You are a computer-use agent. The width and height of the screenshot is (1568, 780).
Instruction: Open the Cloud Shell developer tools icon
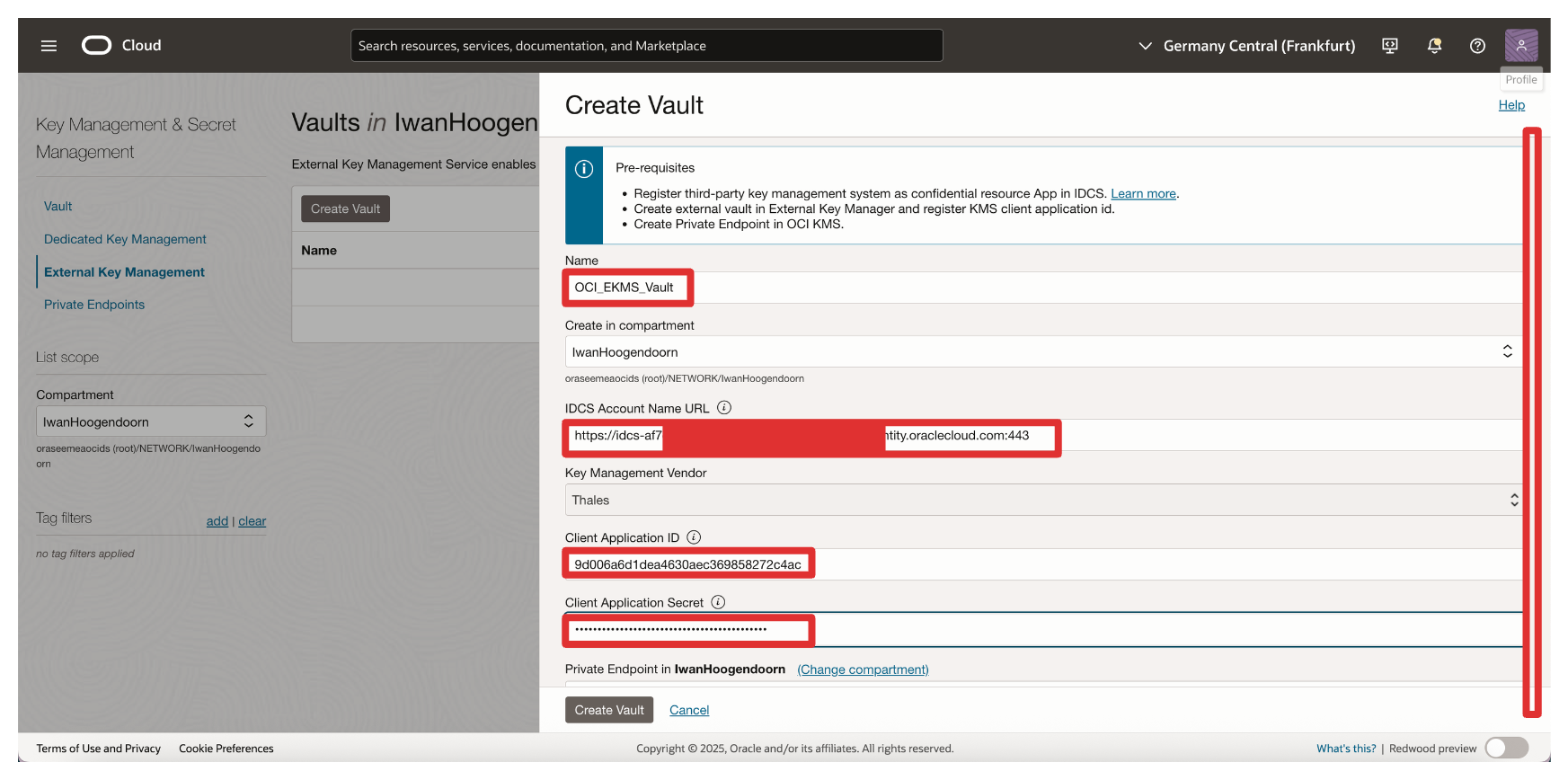tap(1389, 46)
